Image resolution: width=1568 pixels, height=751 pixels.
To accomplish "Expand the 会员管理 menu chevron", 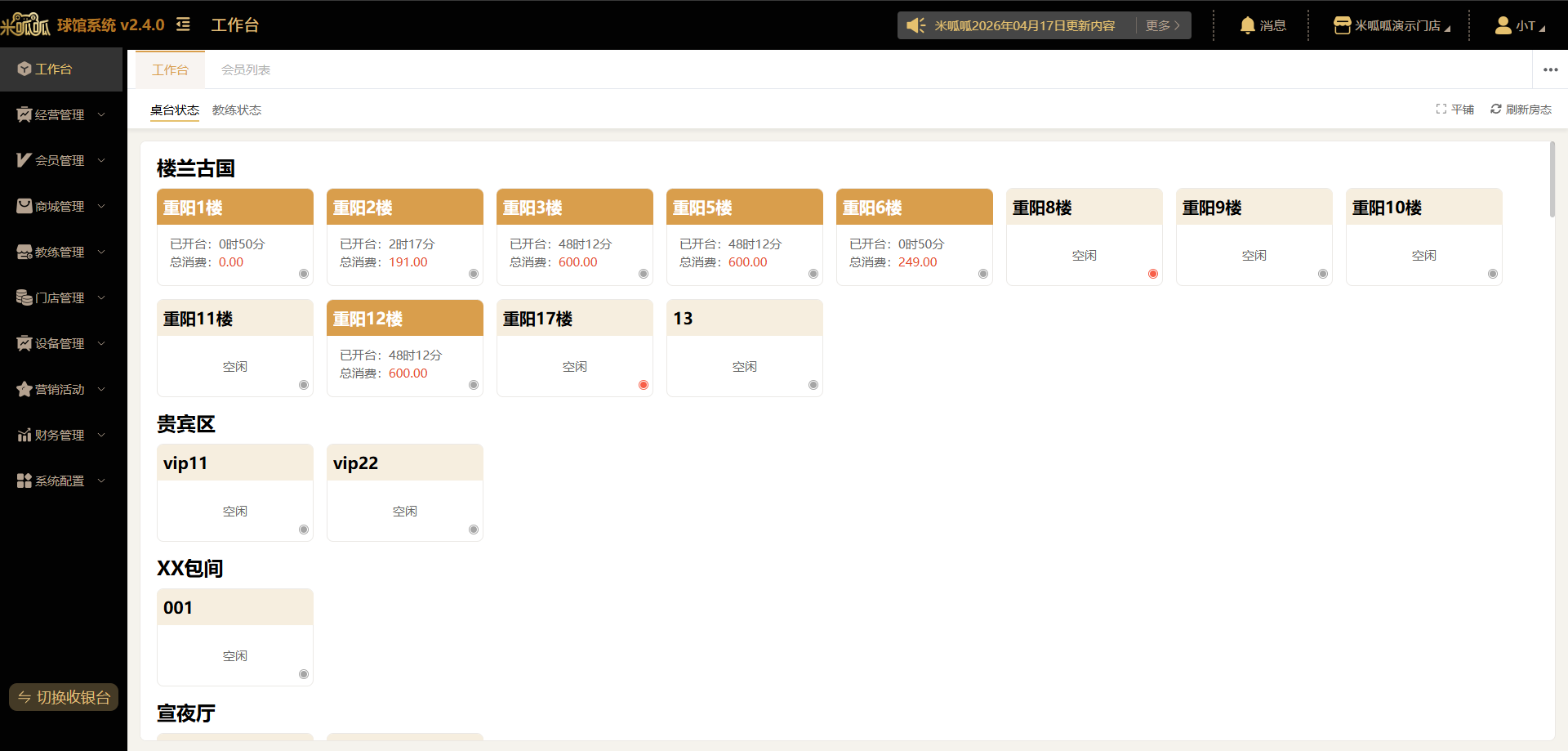I will coord(101,160).
